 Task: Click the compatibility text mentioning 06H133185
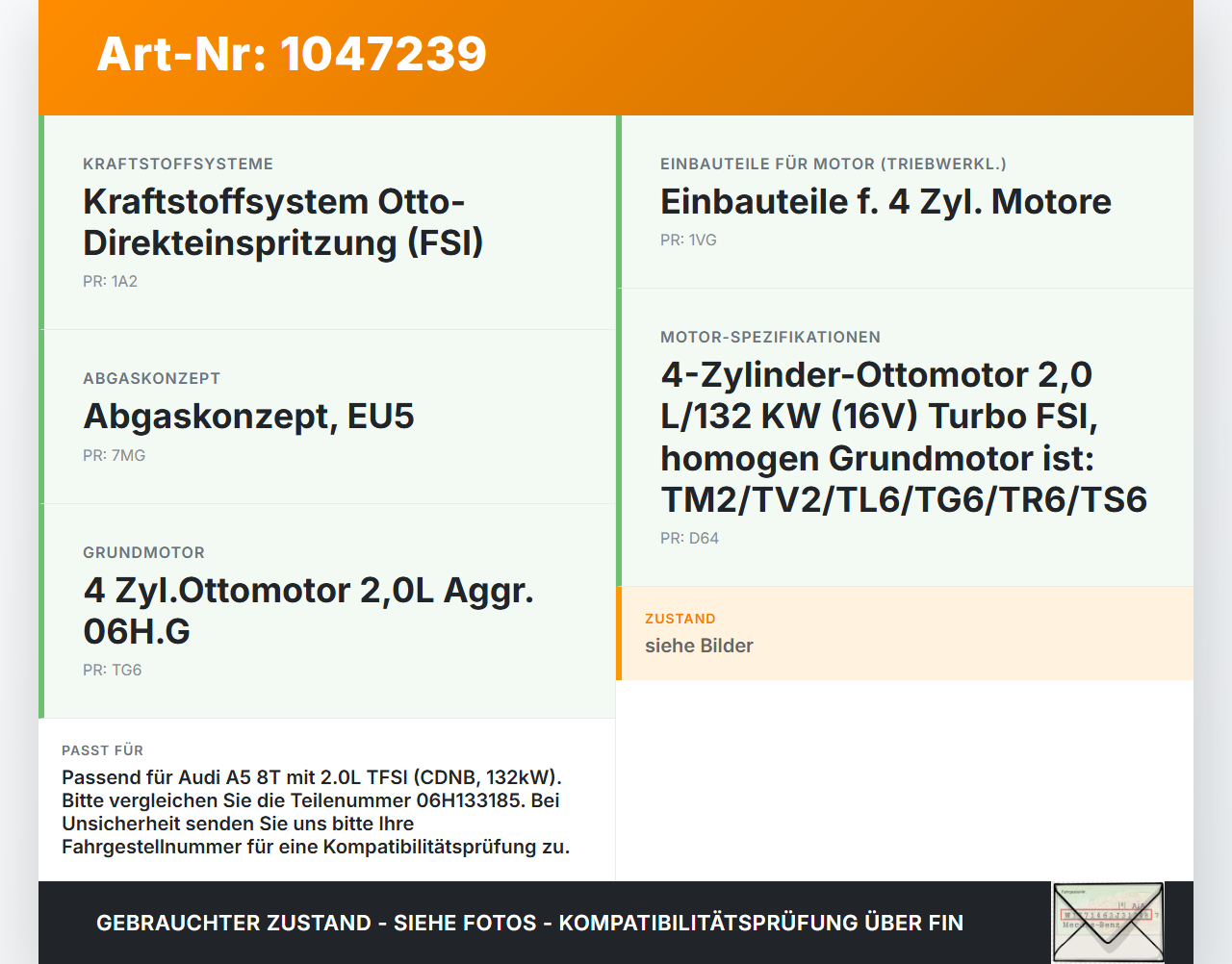(316, 812)
